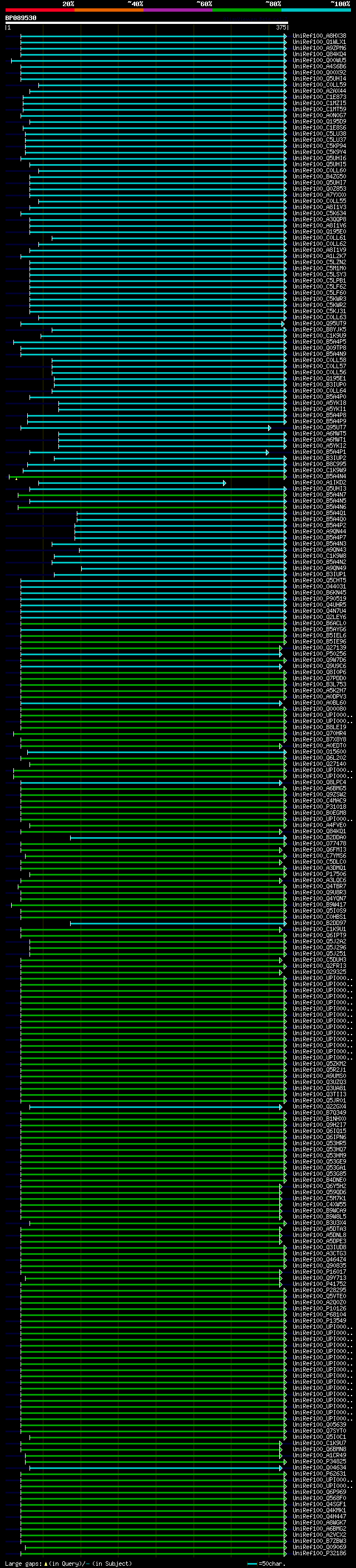Click the UniRef100_C1E873 label
The image size is (356, 1568).
pyautogui.click(x=319, y=97)
